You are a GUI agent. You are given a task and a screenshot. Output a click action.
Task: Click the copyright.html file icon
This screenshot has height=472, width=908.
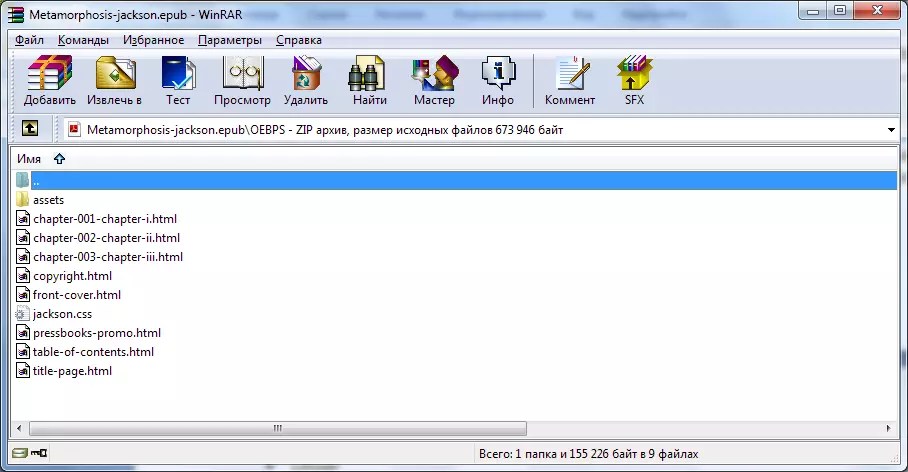pos(23,276)
